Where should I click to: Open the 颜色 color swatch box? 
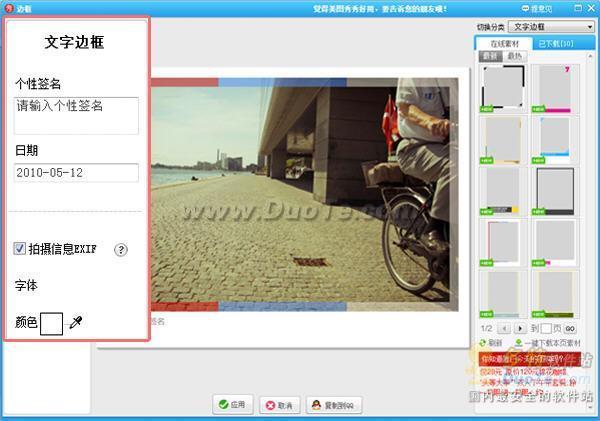51,323
